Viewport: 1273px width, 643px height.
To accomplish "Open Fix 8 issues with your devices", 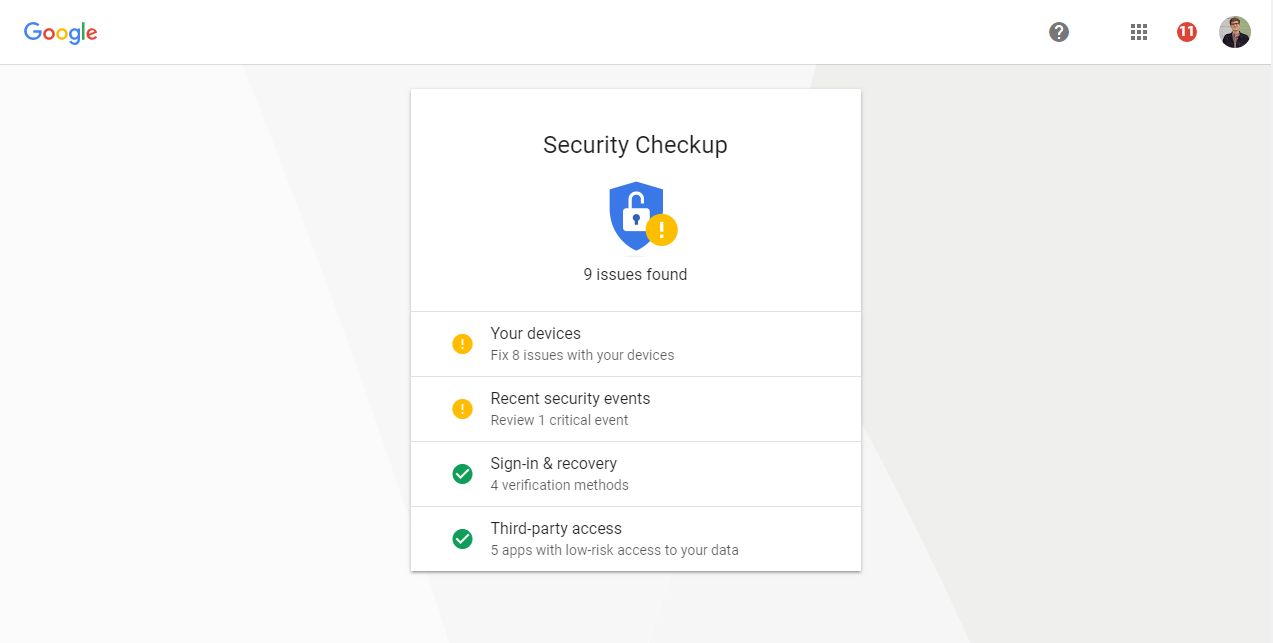I will coord(582,355).
